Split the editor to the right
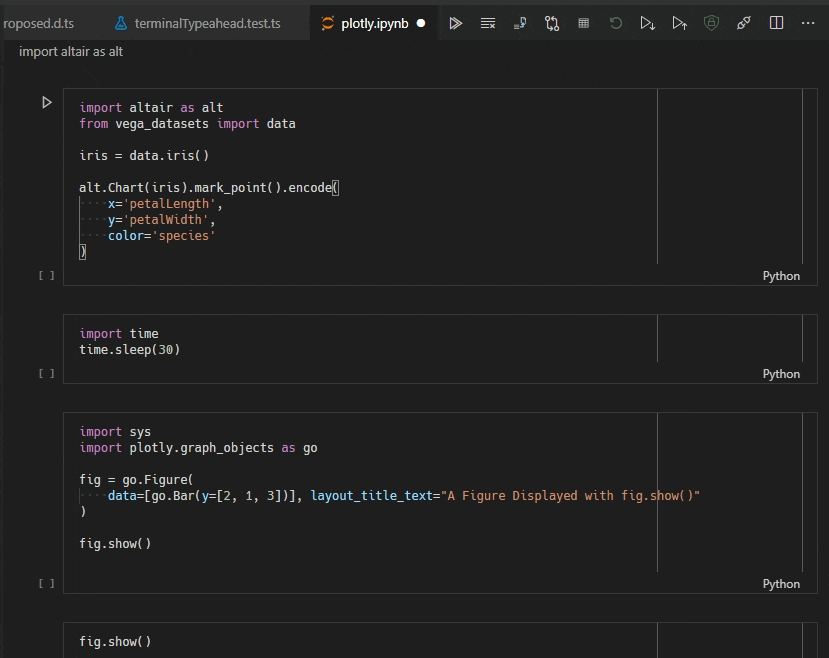Viewport: 829px width, 658px height. tap(776, 23)
